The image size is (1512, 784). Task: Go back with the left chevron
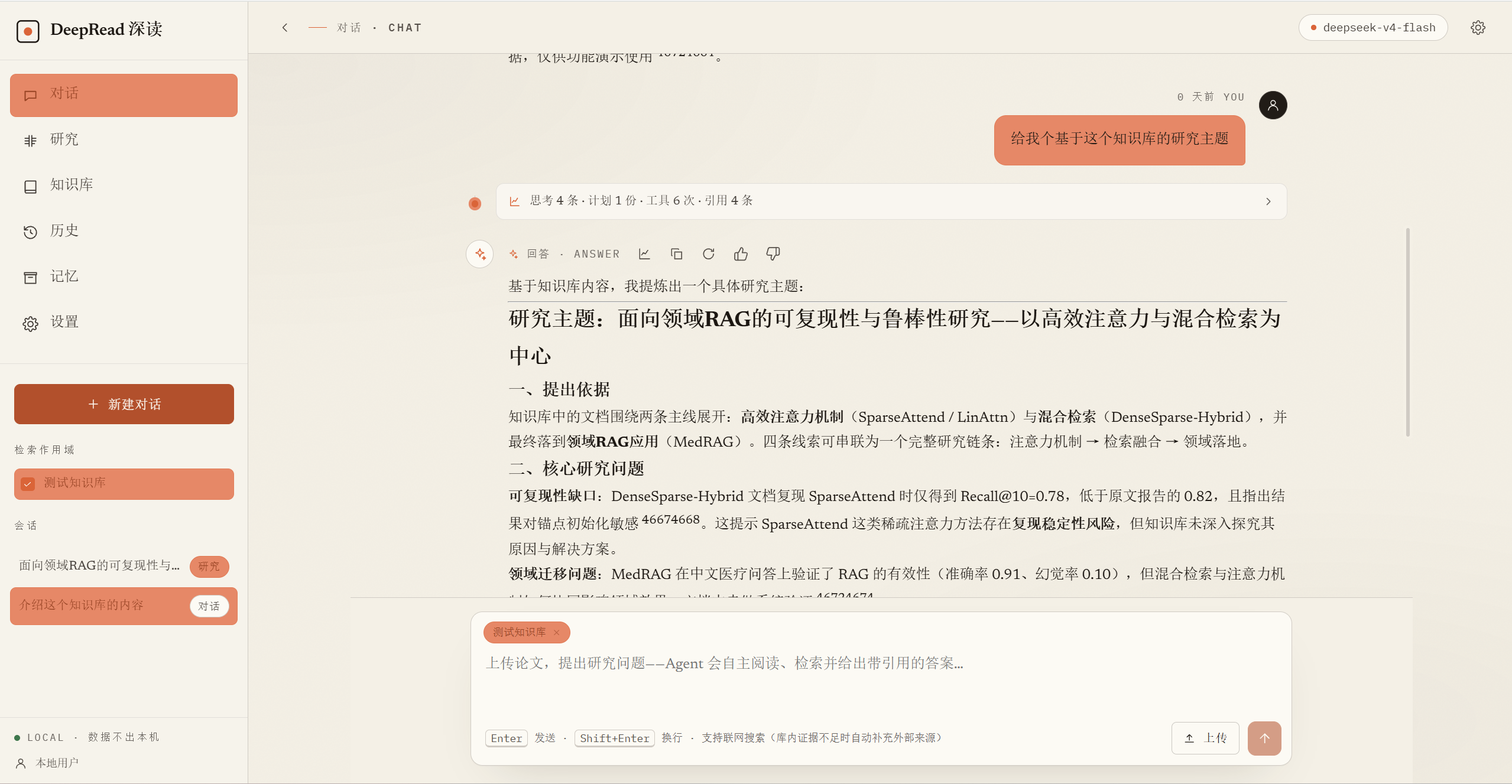(x=285, y=28)
